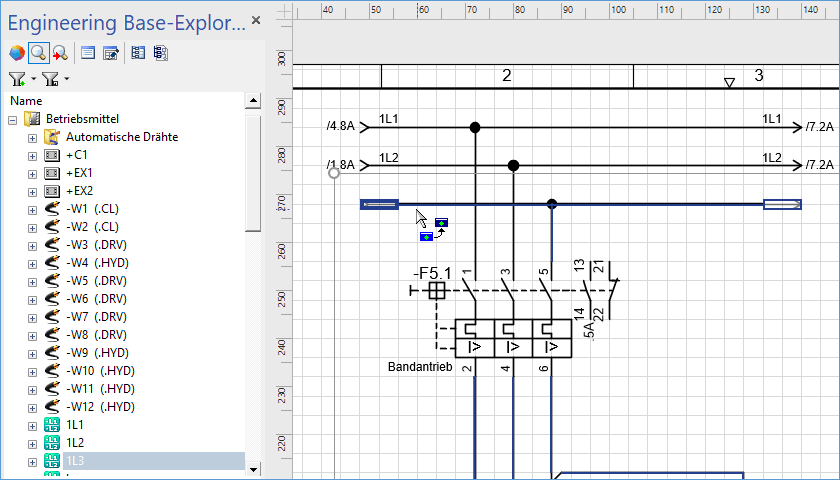Expand the Automatische Drähte node
Viewport: 840px width, 480px height.
33,137
